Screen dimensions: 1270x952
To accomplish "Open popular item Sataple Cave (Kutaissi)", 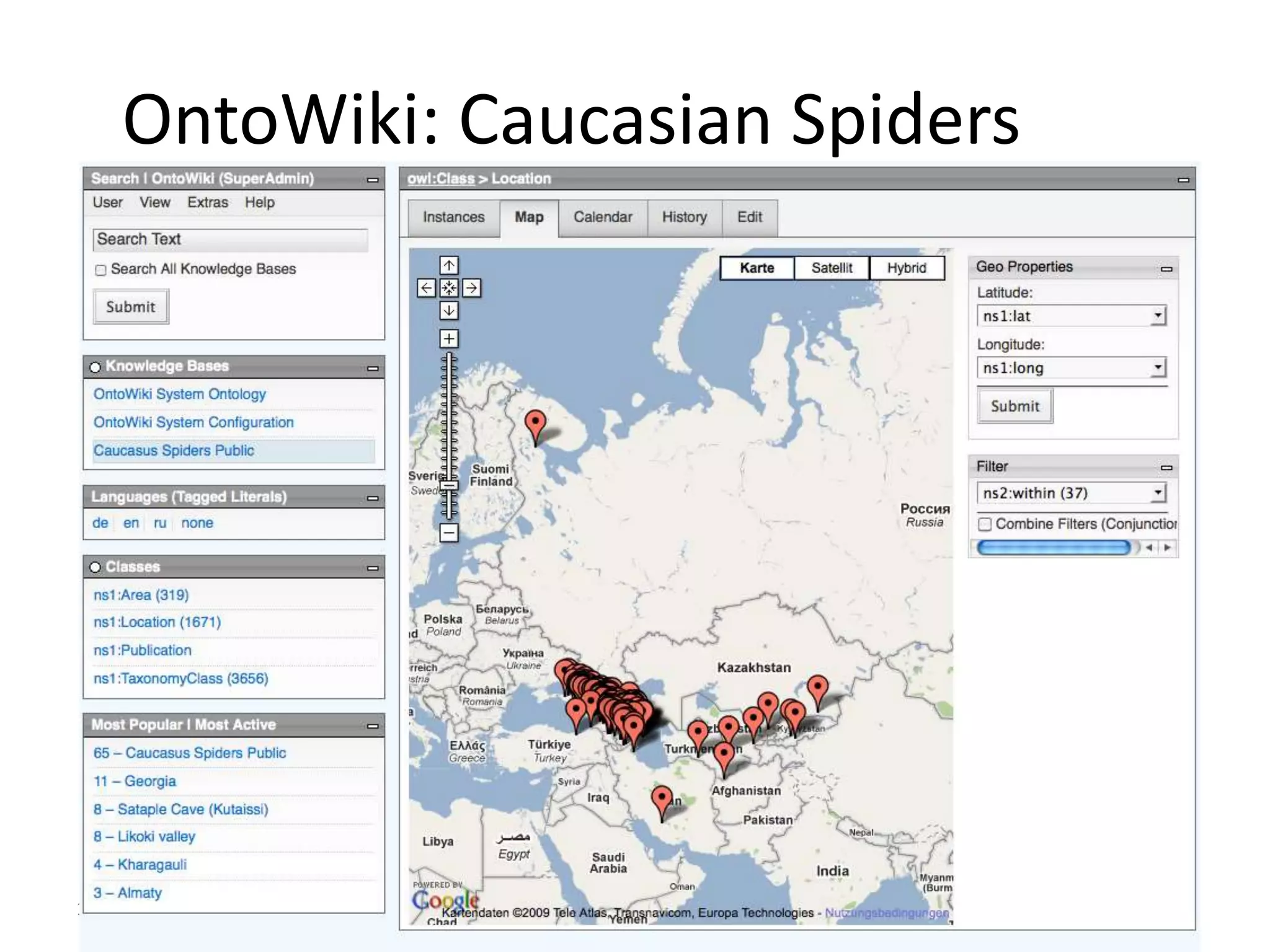I will [x=180, y=809].
